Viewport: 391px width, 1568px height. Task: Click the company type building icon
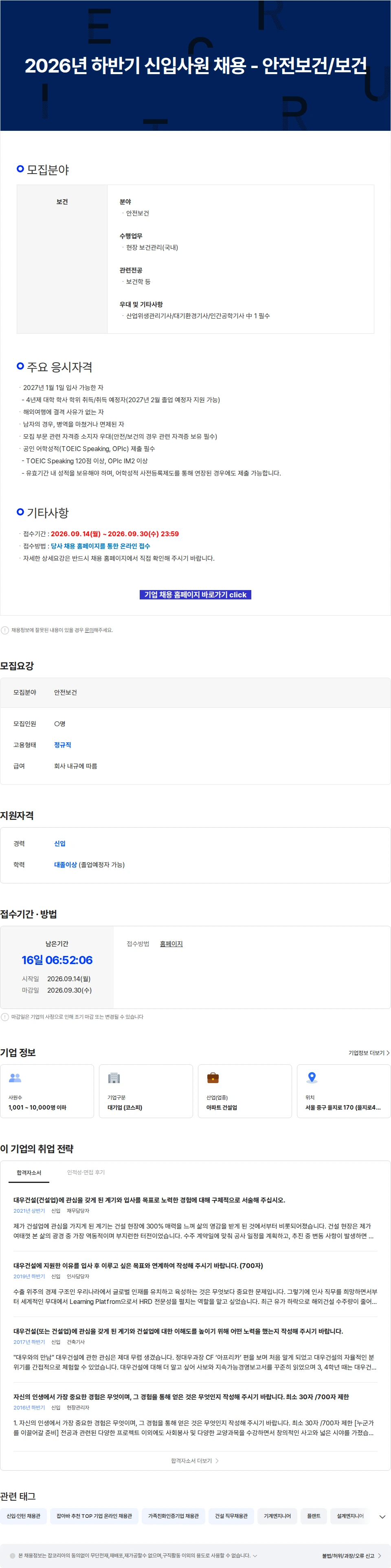(114, 1077)
